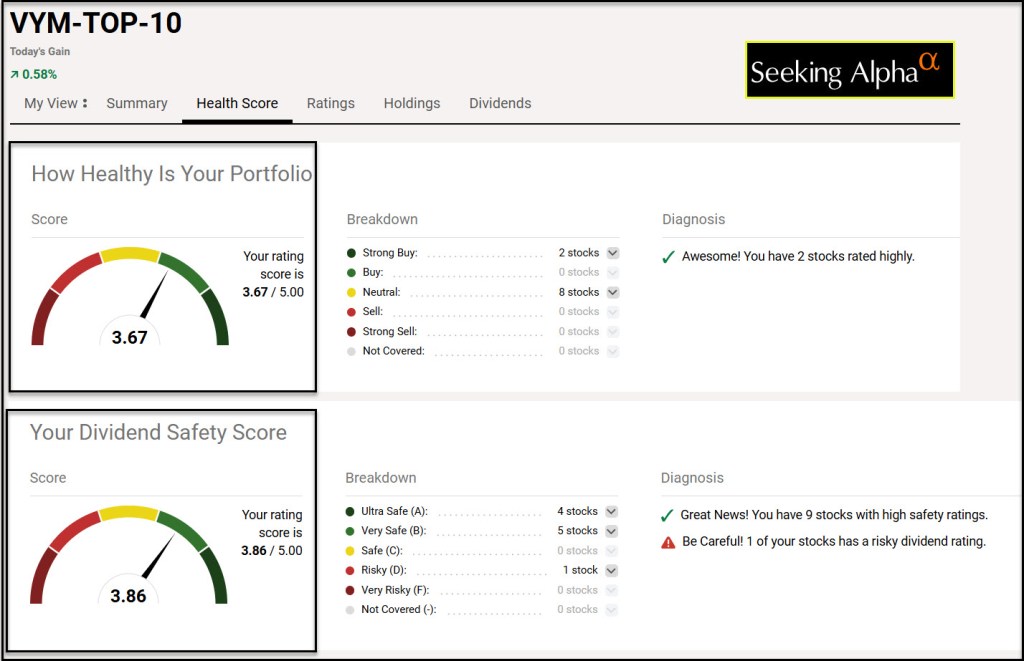Select the Health Score tab
The image size is (1024, 661).
pyautogui.click(x=237, y=103)
